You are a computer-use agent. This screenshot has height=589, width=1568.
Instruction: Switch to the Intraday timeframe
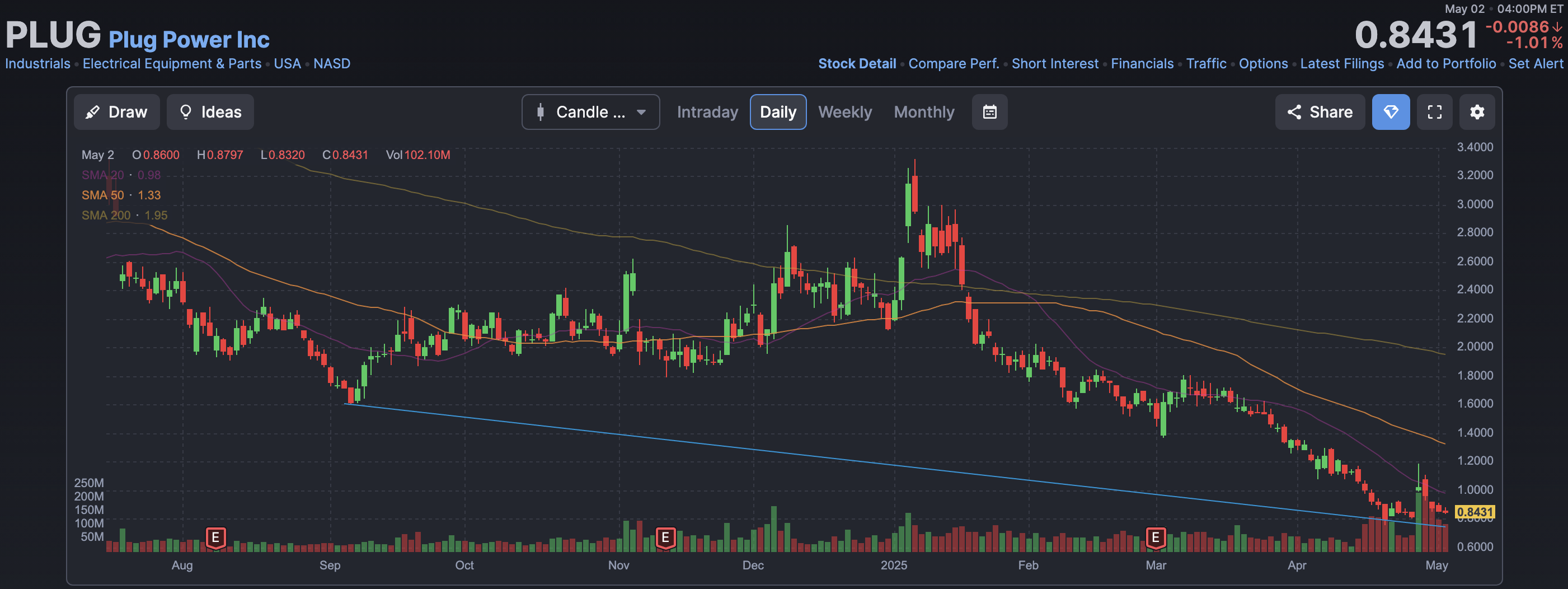coord(707,112)
